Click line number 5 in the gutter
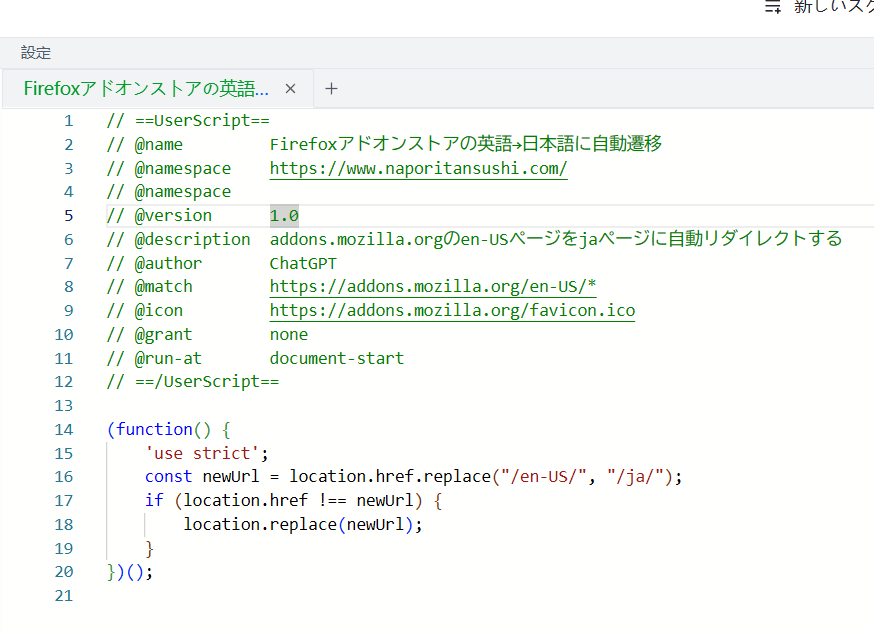Image resolution: width=874 pixels, height=631 pixels. click(69, 216)
